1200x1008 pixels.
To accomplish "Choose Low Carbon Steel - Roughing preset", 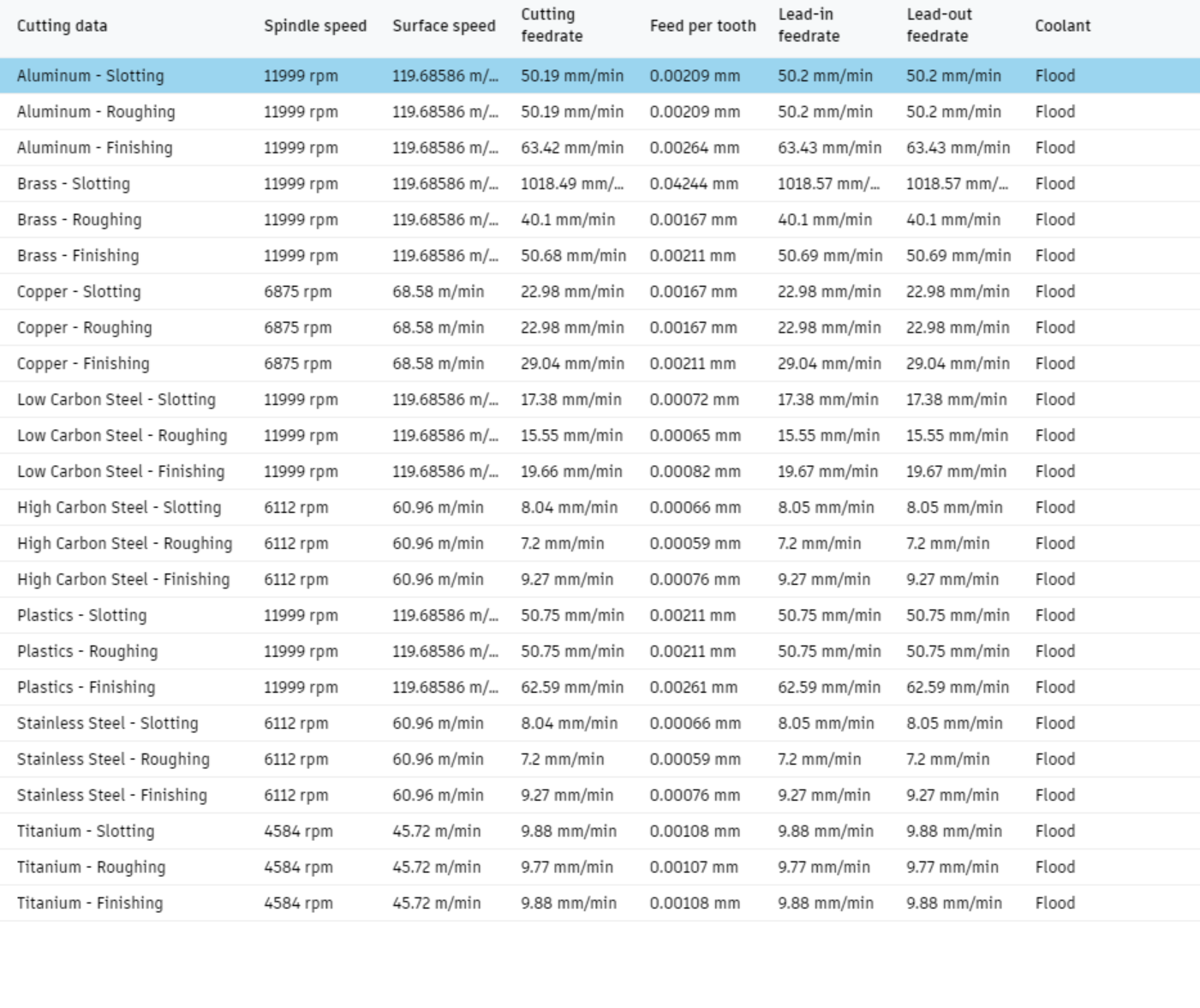I will coord(600,435).
